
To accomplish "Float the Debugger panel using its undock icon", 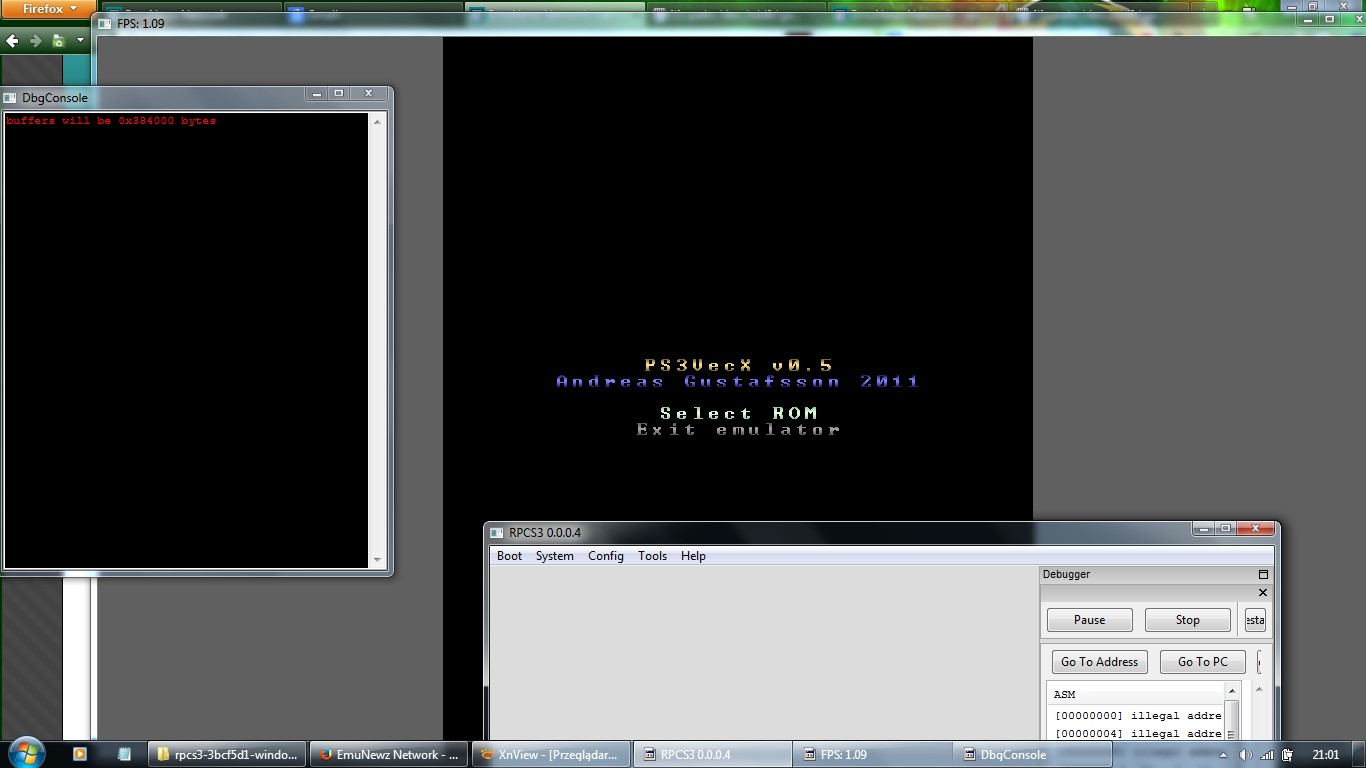I will point(1263,574).
